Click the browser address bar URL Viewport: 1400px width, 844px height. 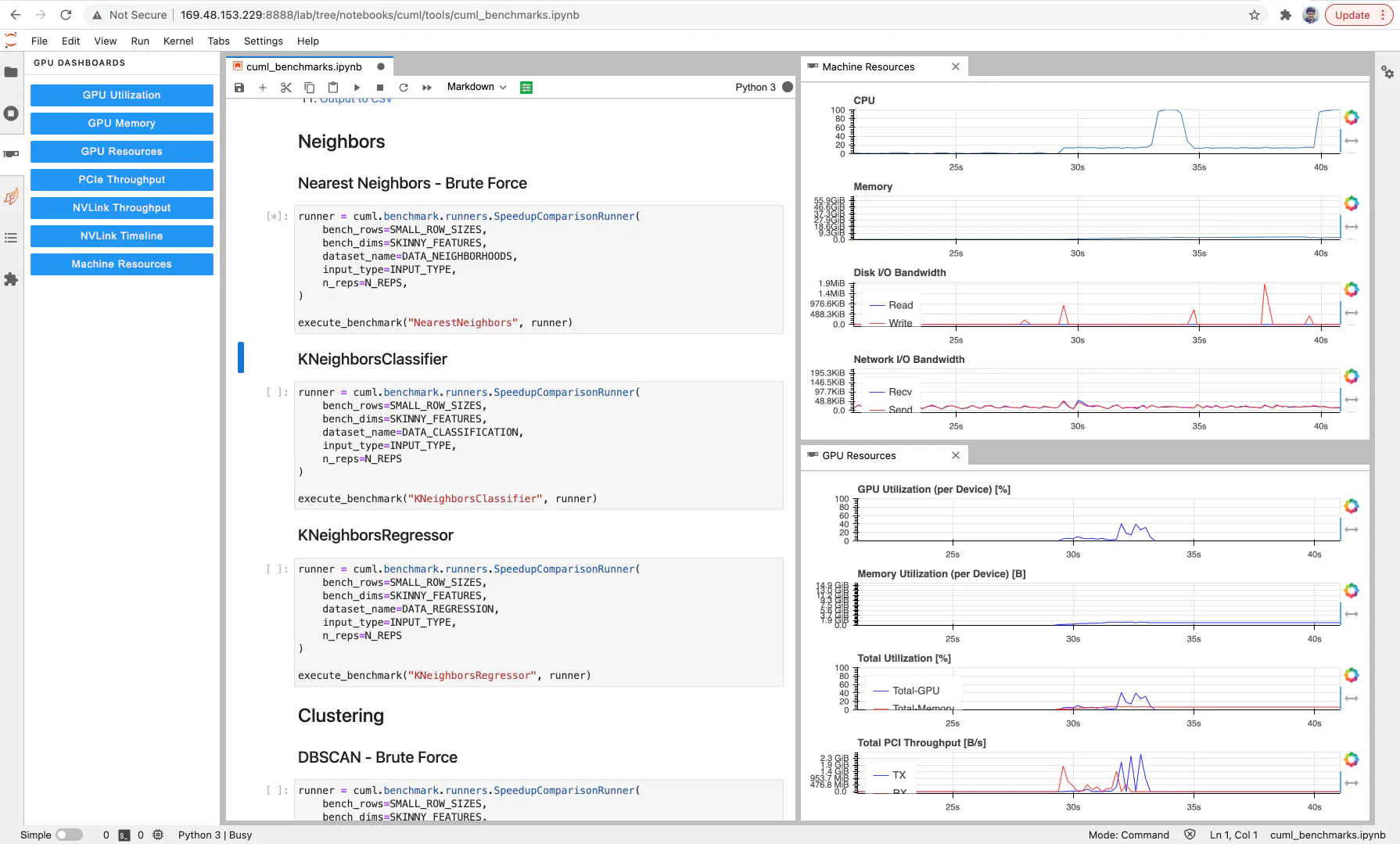(x=380, y=15)
